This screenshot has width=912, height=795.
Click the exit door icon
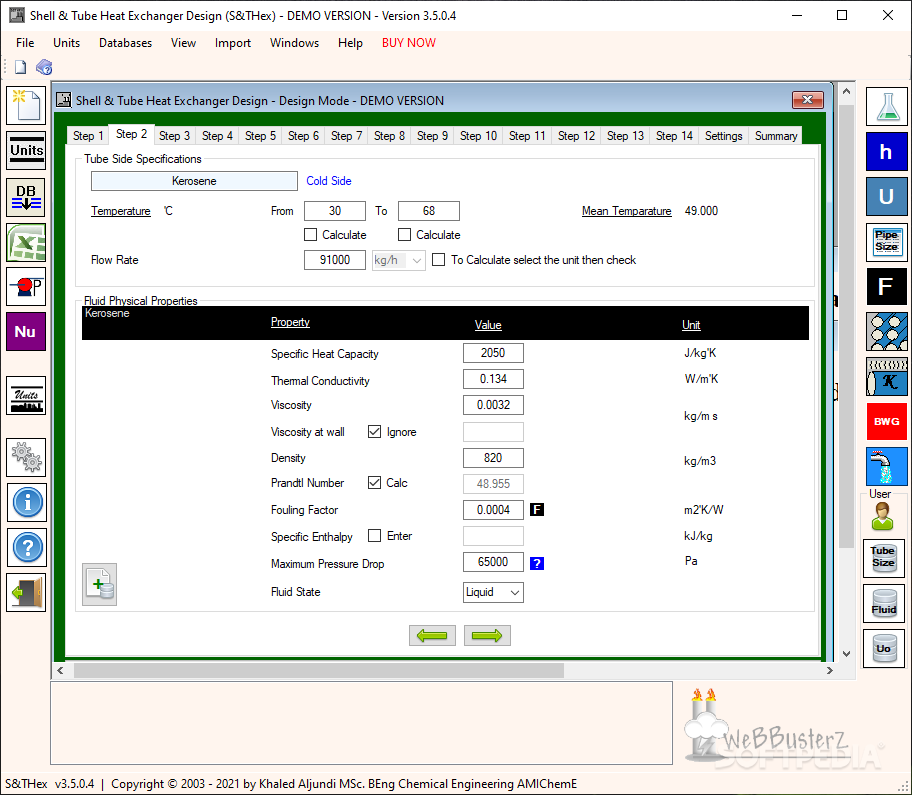26,593
